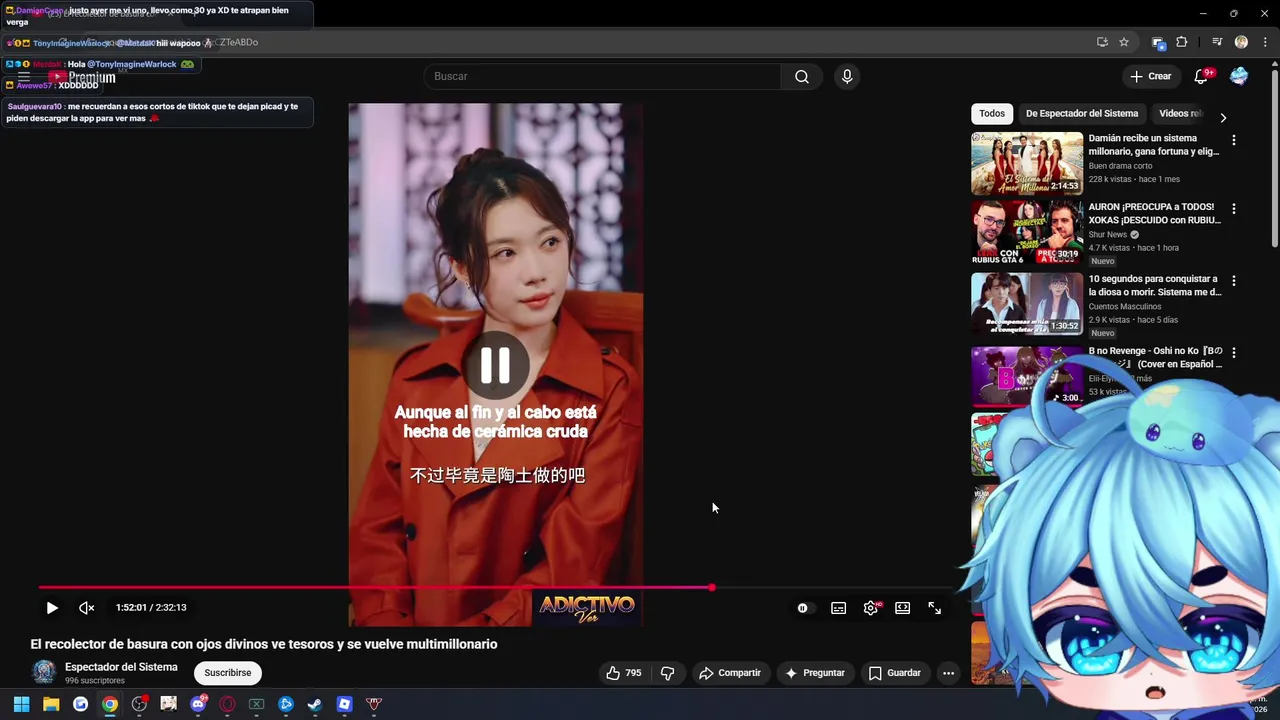This screenshot has height=720, width=1280.
Task: Open options for the B no Revenge video
Action: tap(1234, 353)
